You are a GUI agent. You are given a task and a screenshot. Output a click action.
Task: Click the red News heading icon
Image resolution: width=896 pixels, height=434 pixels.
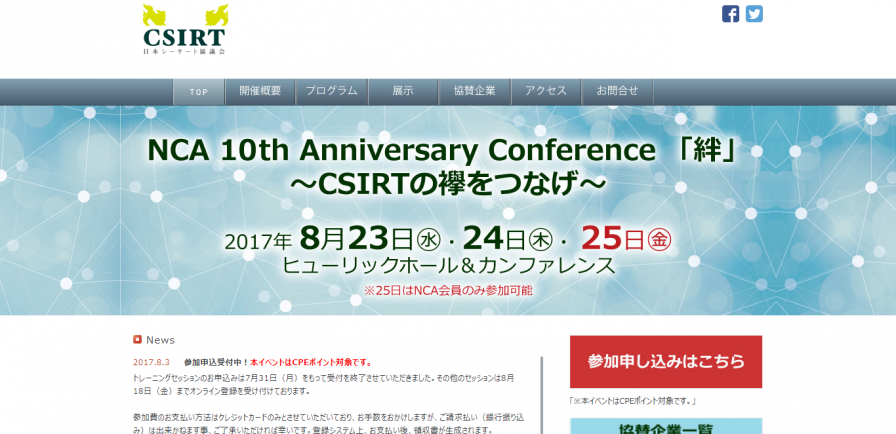click(x=137, y=340)
